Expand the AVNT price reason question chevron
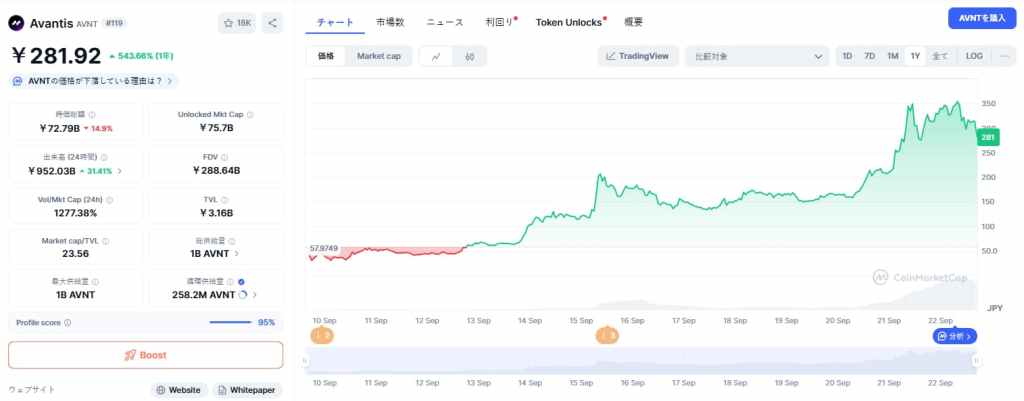The image size is (1024, 401). [170, 81]
